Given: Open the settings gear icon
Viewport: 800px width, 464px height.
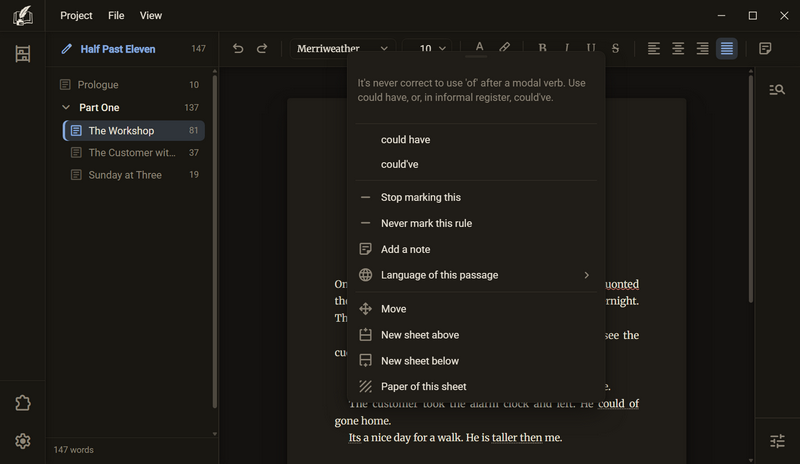Looking at the screenshot, I should point(22,441).
